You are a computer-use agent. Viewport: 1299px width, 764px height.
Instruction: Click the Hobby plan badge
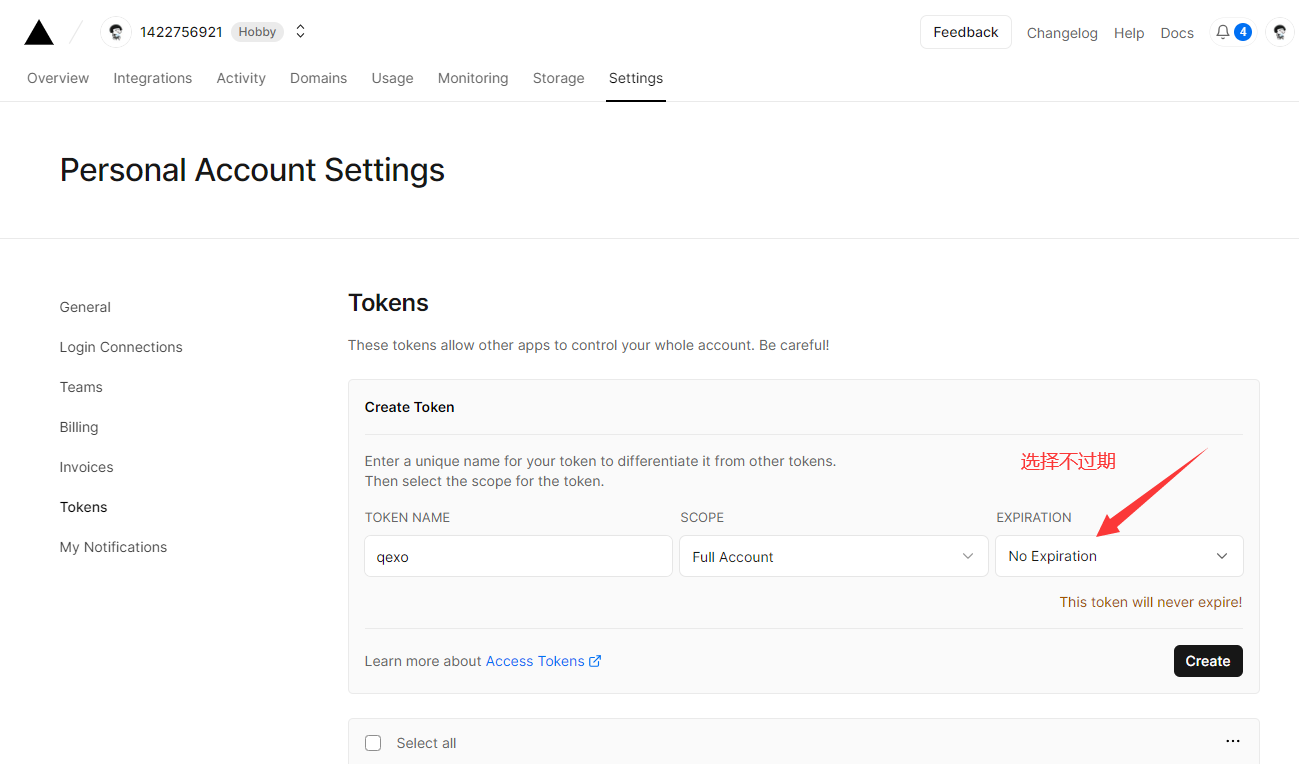257,32
